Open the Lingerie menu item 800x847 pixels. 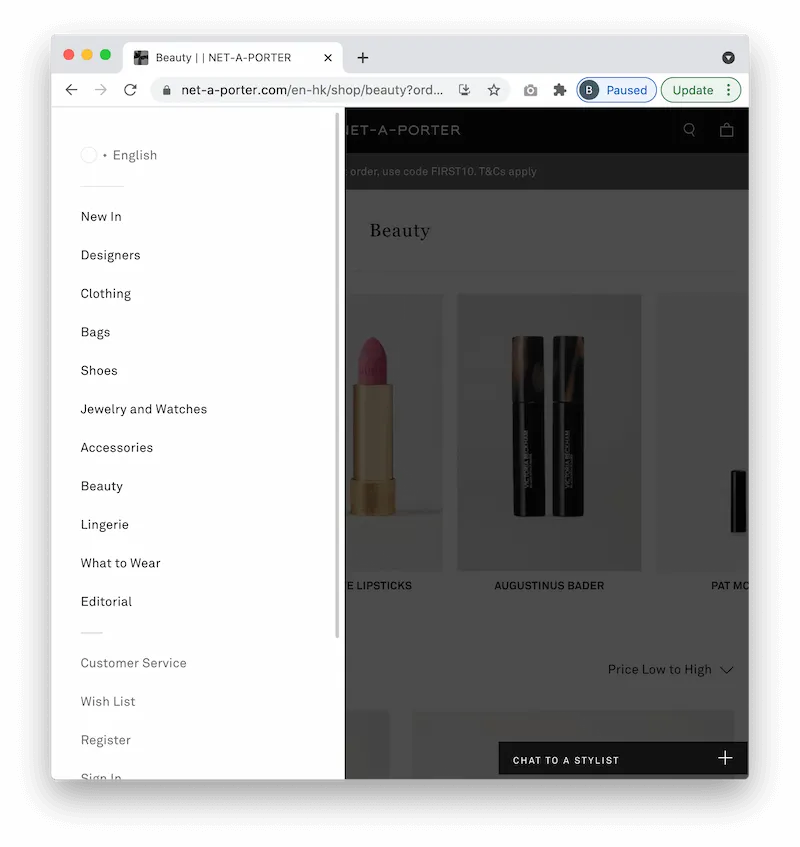click(x=104, y=525)
